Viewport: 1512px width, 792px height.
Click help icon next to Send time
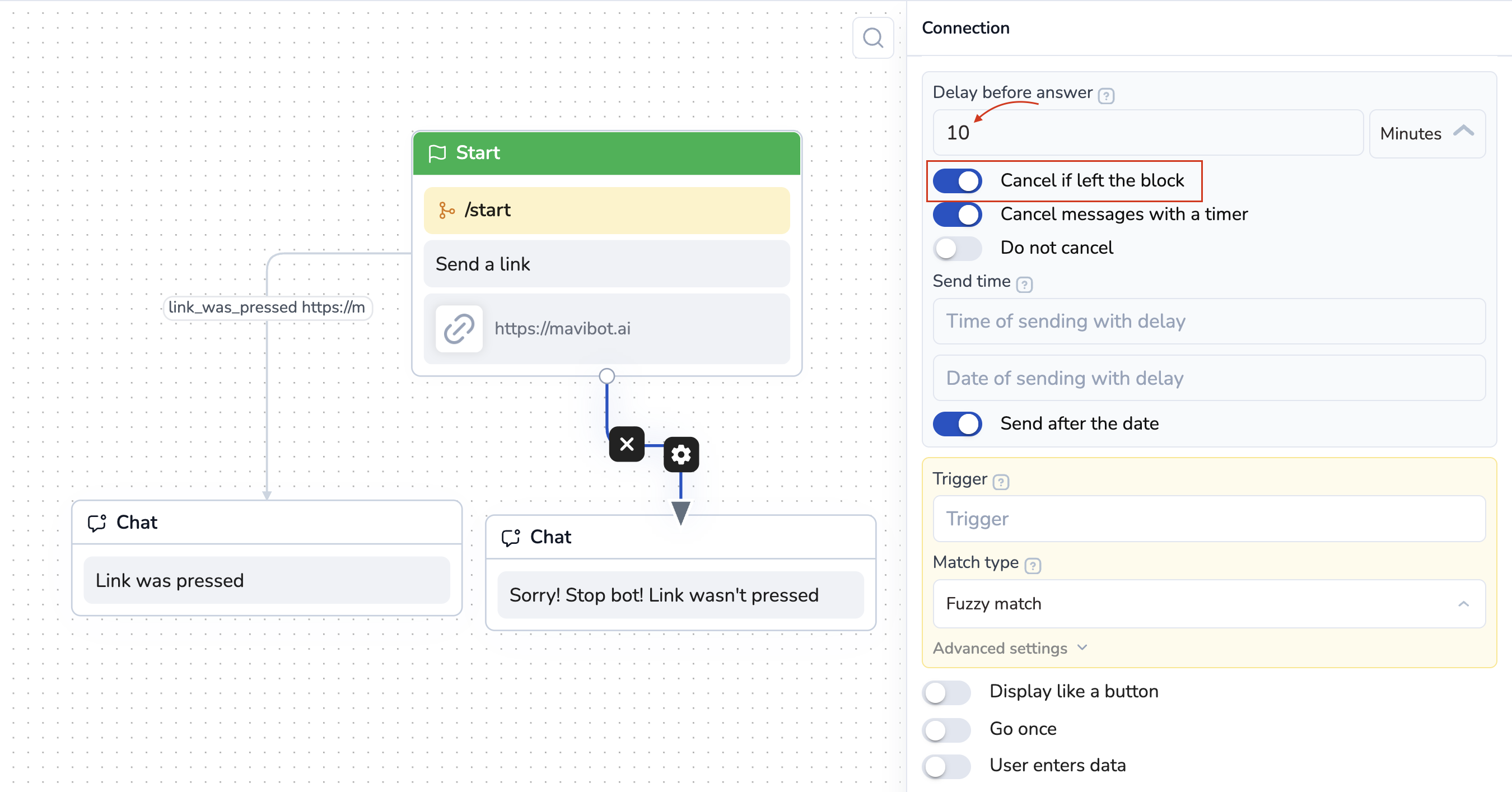[x=1024, y=284]
